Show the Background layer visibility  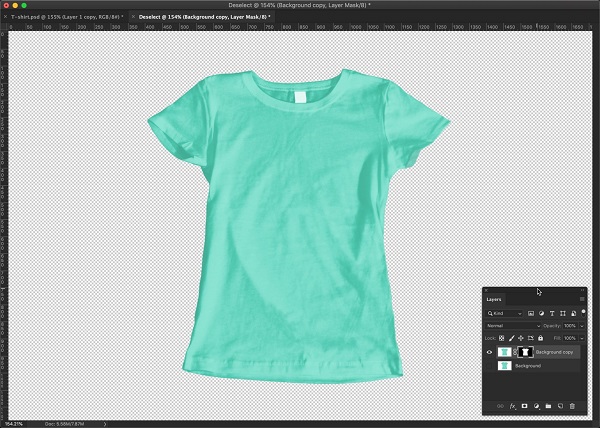[490, 366]
